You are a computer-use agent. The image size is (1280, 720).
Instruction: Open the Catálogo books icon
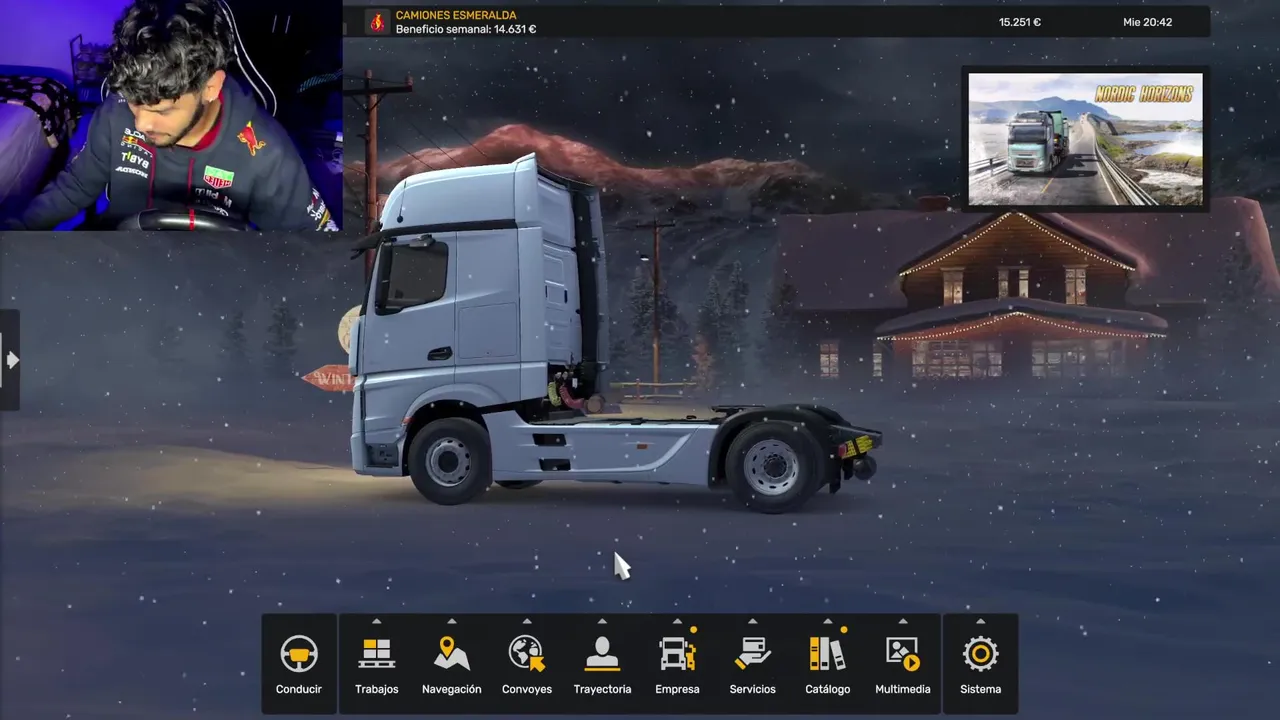[x=827, y=654]
